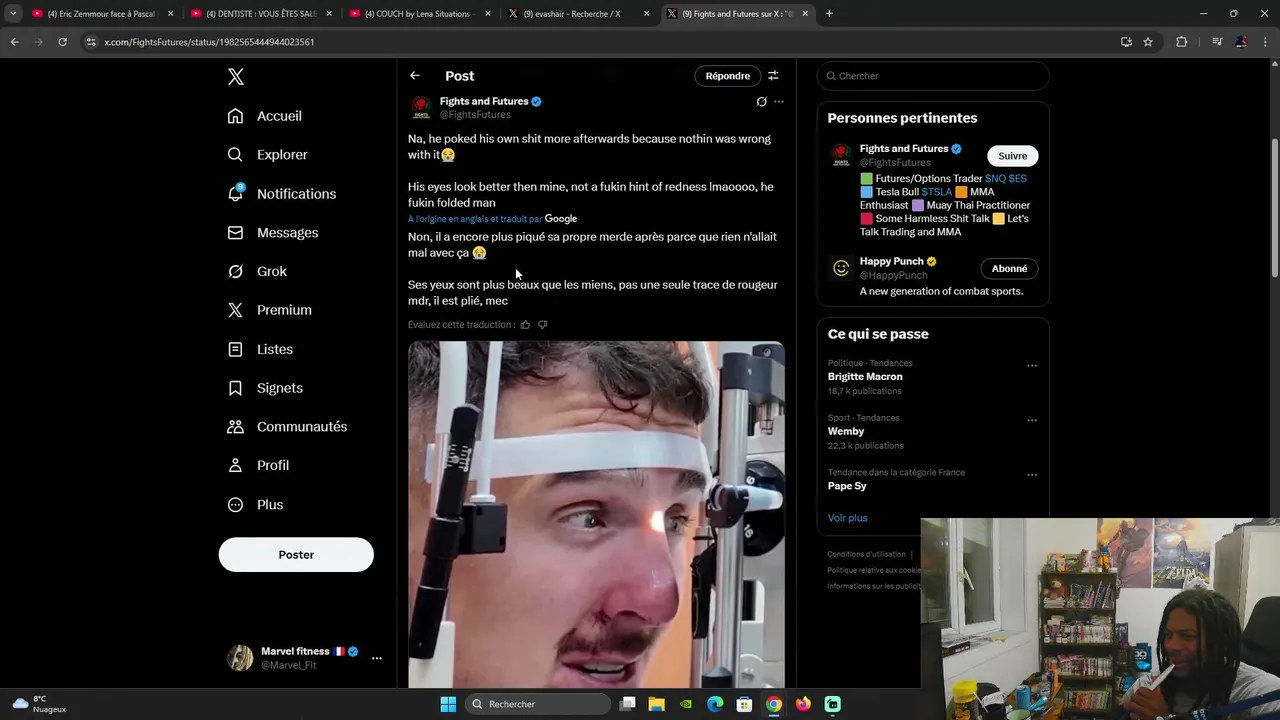Open a new browser tab
The image size is (1280, 720).
coord(829,14)
